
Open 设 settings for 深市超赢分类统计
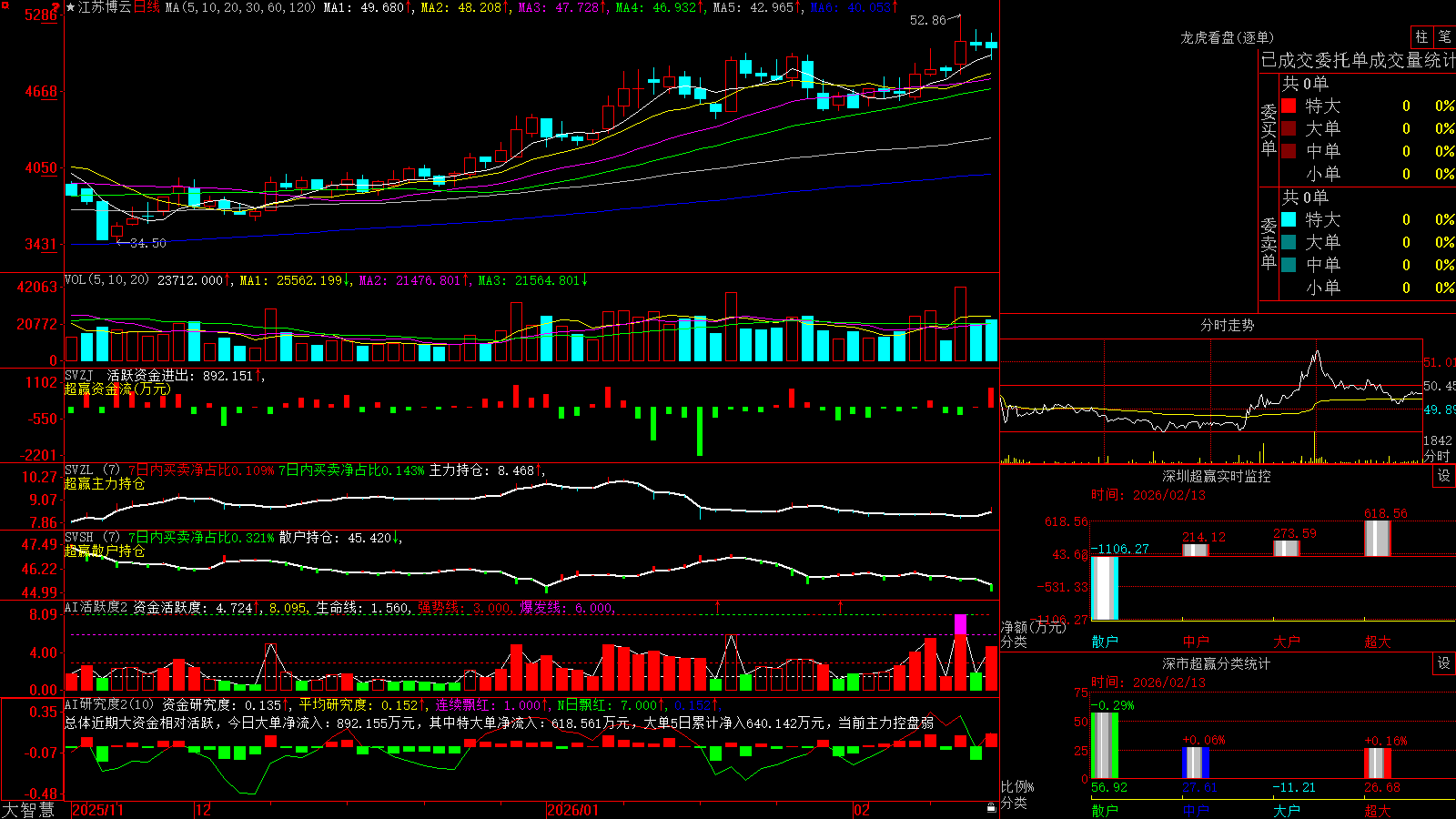(1444, 663)
